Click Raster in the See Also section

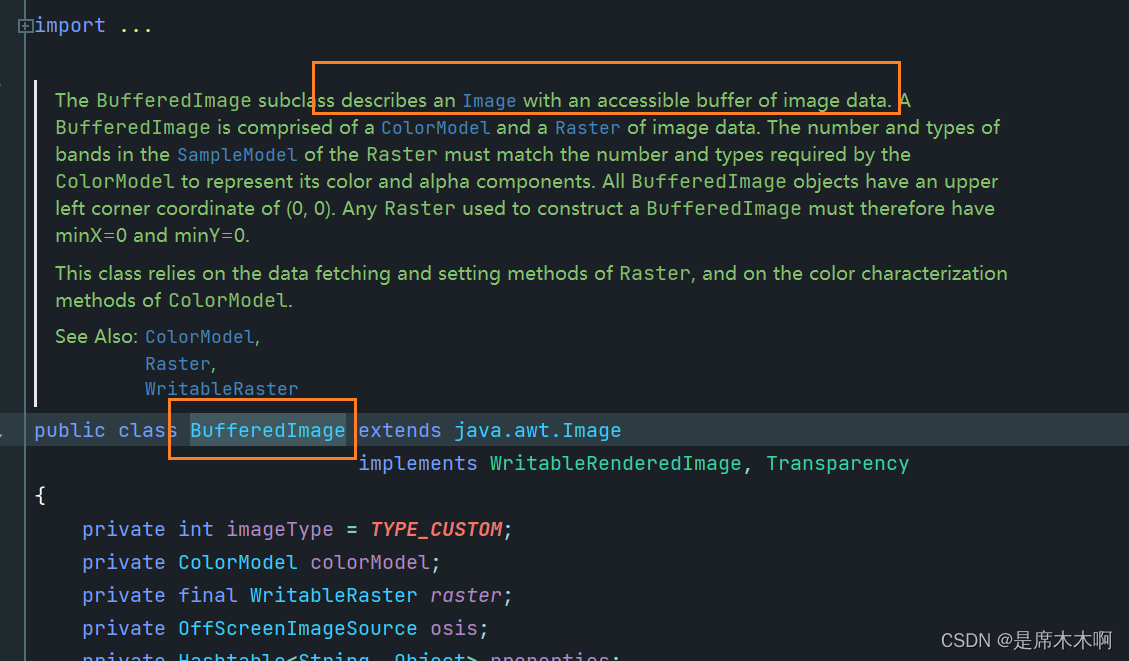click(x=177, y=362)
